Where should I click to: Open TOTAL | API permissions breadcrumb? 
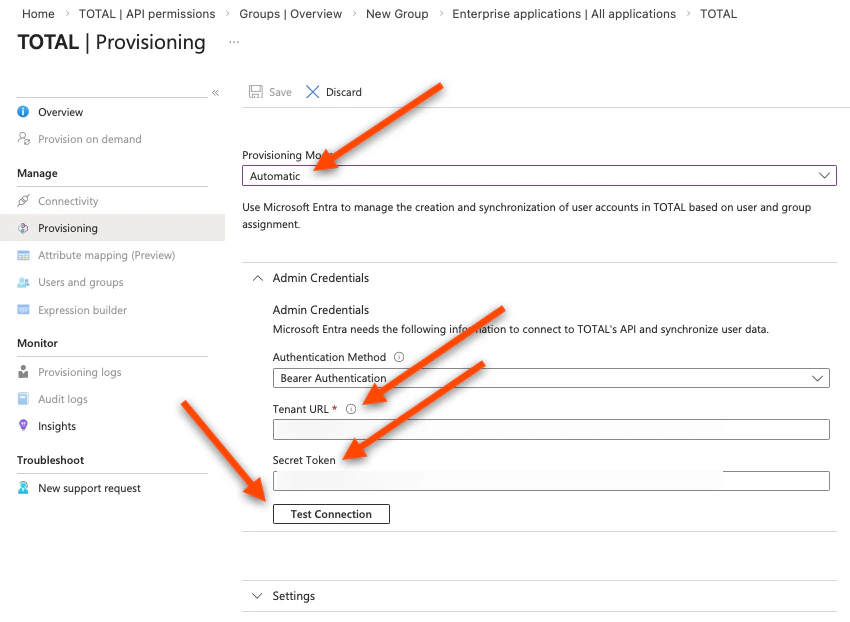[147, 14]
